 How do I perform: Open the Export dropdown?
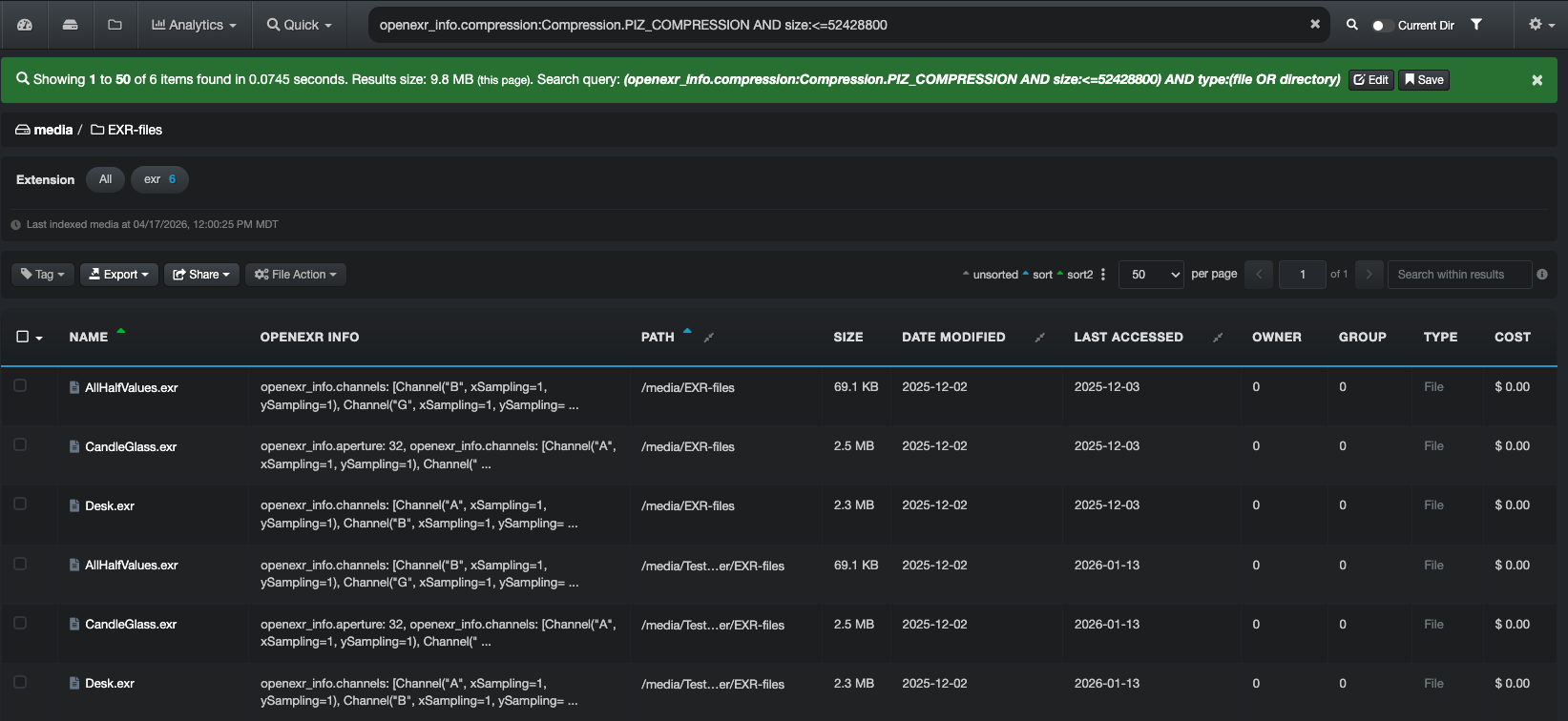coord(119,275)
